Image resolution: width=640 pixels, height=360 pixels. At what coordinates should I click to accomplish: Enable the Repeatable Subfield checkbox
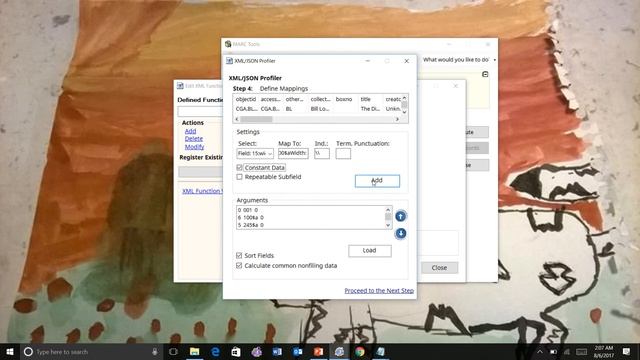click(239, 177)
